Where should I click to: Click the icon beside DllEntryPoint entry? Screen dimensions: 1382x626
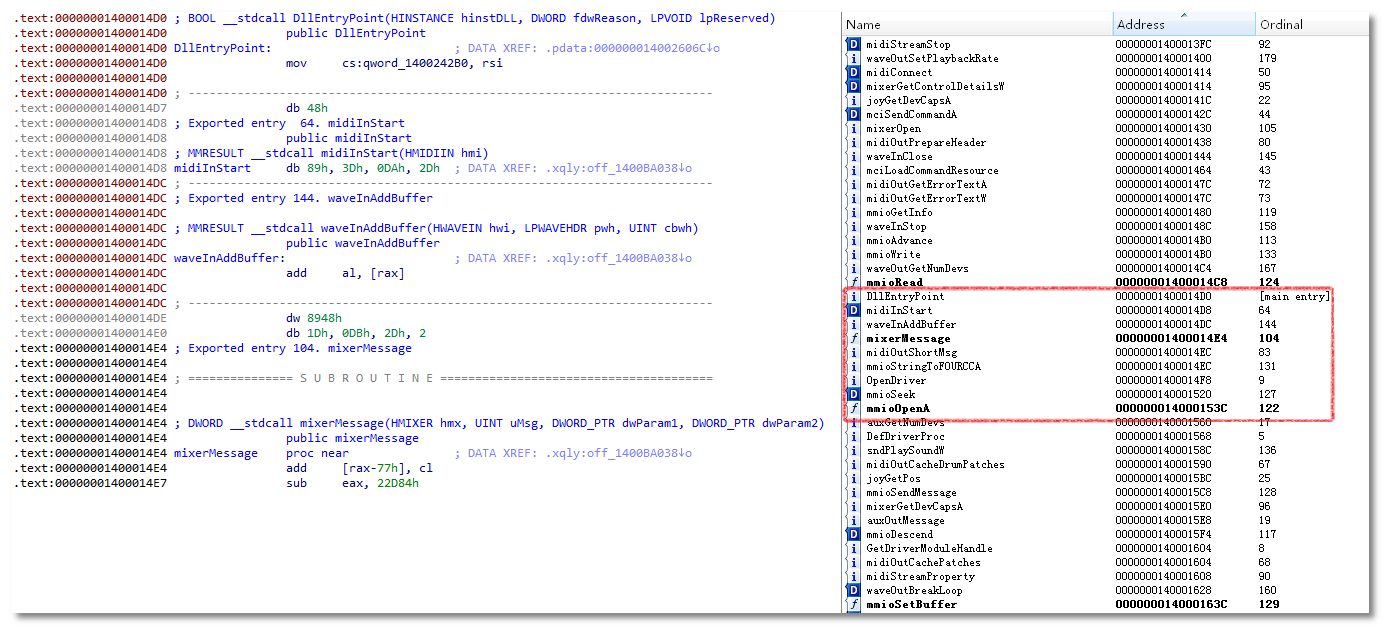pos(853,296)
